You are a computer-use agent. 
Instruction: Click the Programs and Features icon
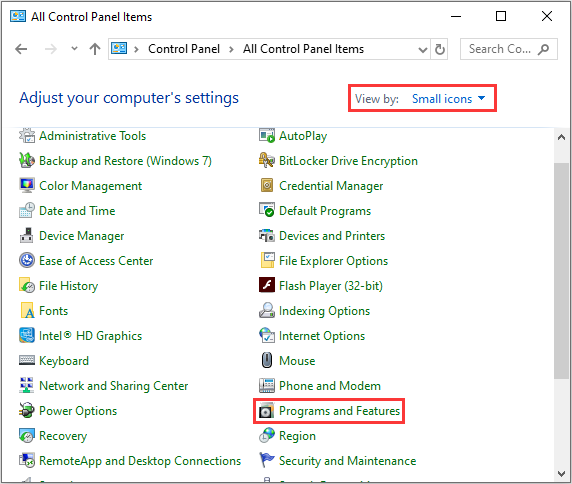pyautogui.click(x=267, y=411)
